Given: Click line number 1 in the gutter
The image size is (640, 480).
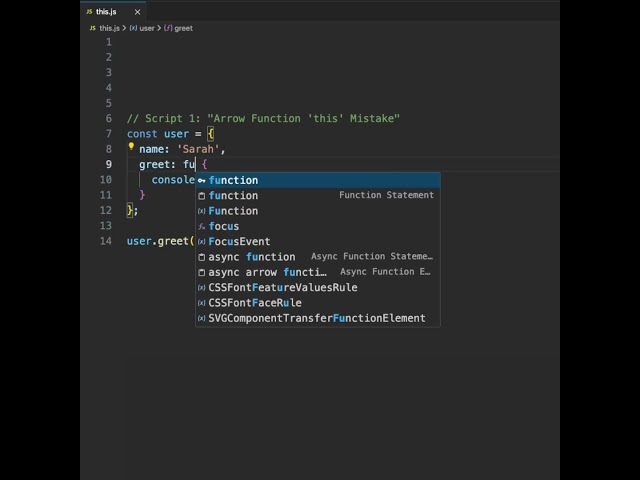Looking at the screenshot, I should pyautogui.click(x=109, y=42).
